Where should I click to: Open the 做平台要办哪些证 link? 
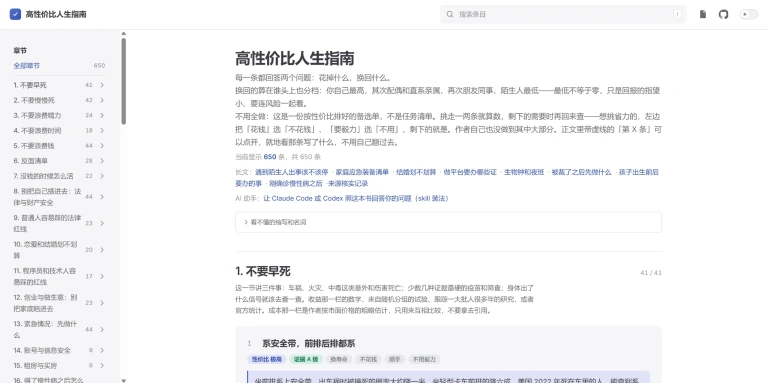[x=470, y=172]
